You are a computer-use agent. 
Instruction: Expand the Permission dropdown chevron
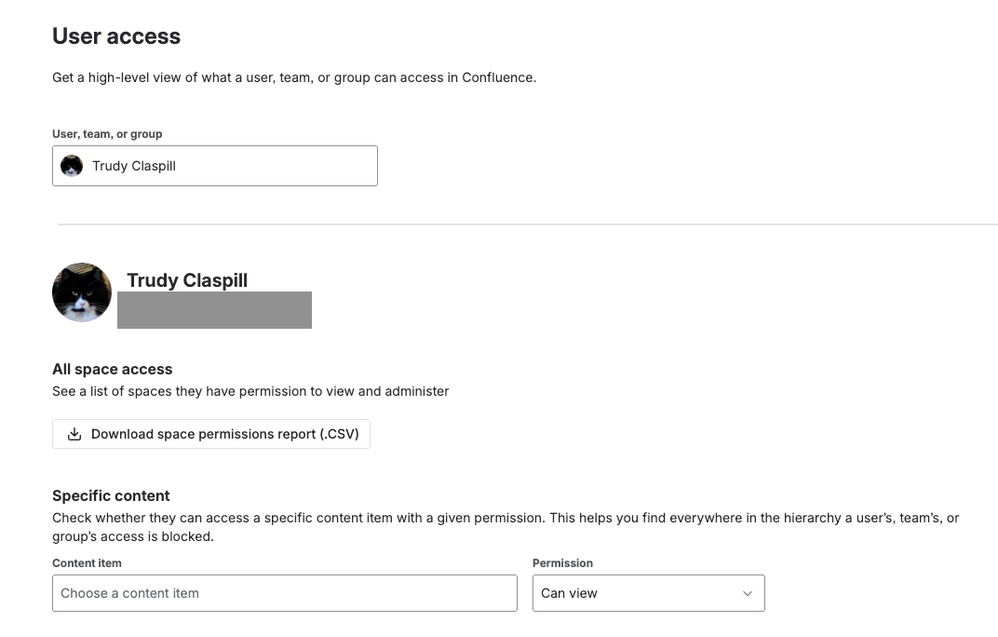(747, 593)
